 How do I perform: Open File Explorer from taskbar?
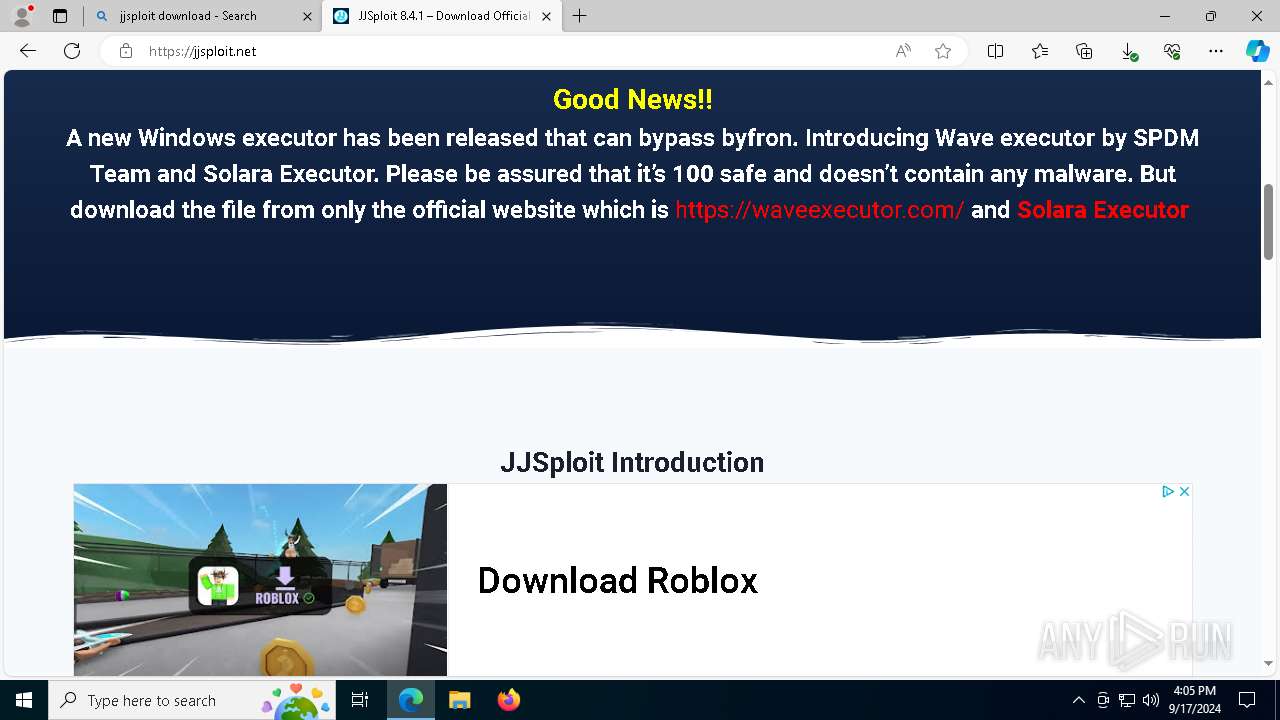459,700
